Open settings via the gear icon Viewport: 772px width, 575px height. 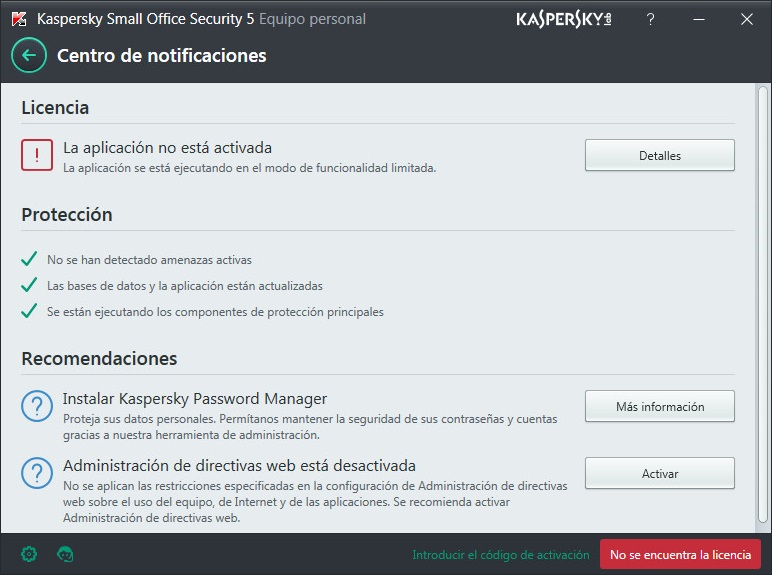[x=29, y=553]
